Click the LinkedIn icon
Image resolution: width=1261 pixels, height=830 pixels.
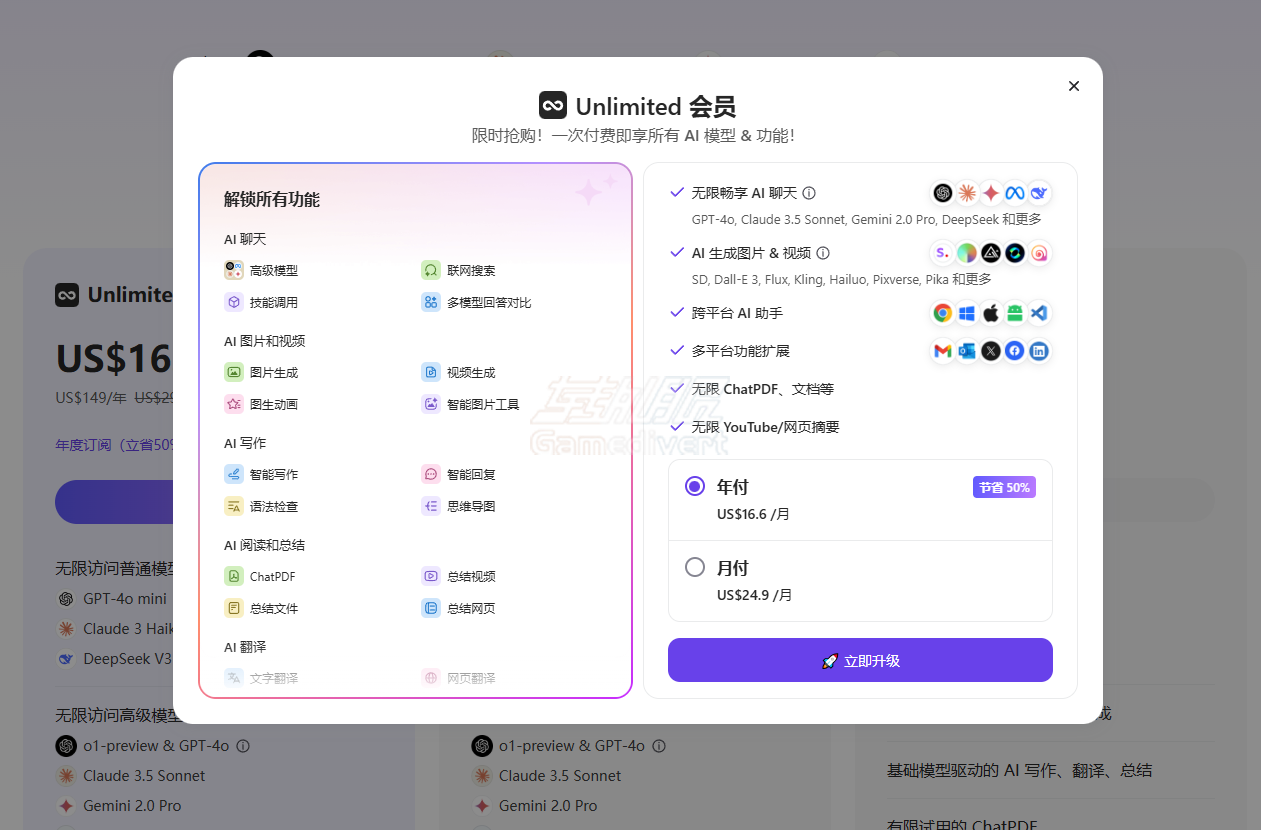click(x=1039, y=351)
